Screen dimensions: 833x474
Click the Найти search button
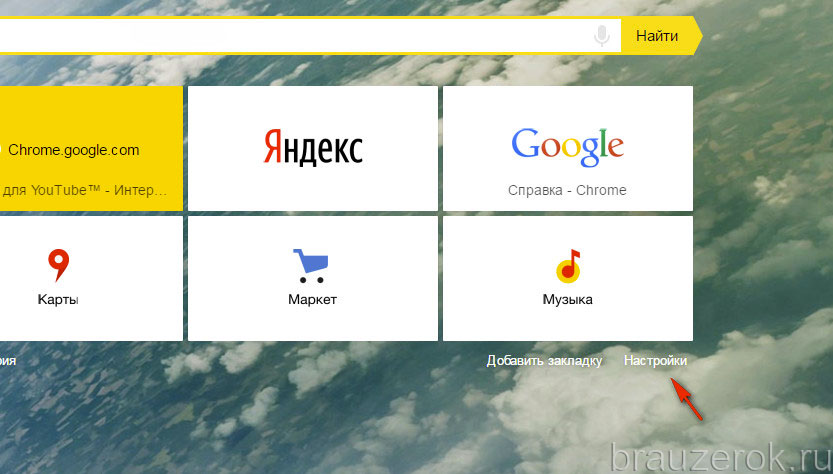[661, 36]
